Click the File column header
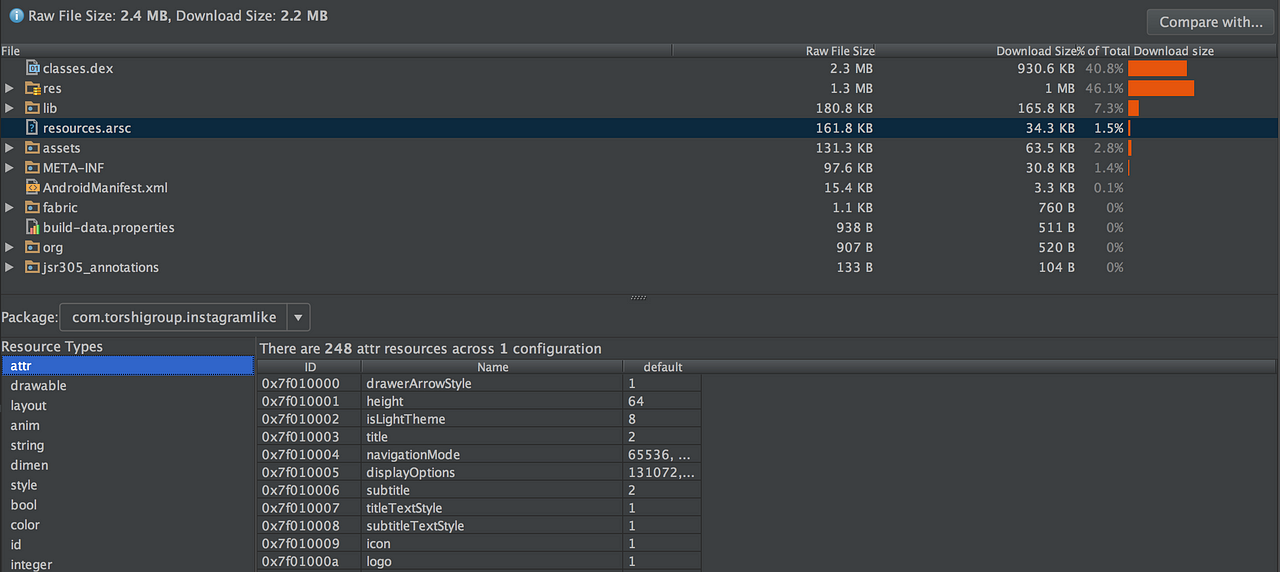The image size is (1280, 572). tap(336, 51)
